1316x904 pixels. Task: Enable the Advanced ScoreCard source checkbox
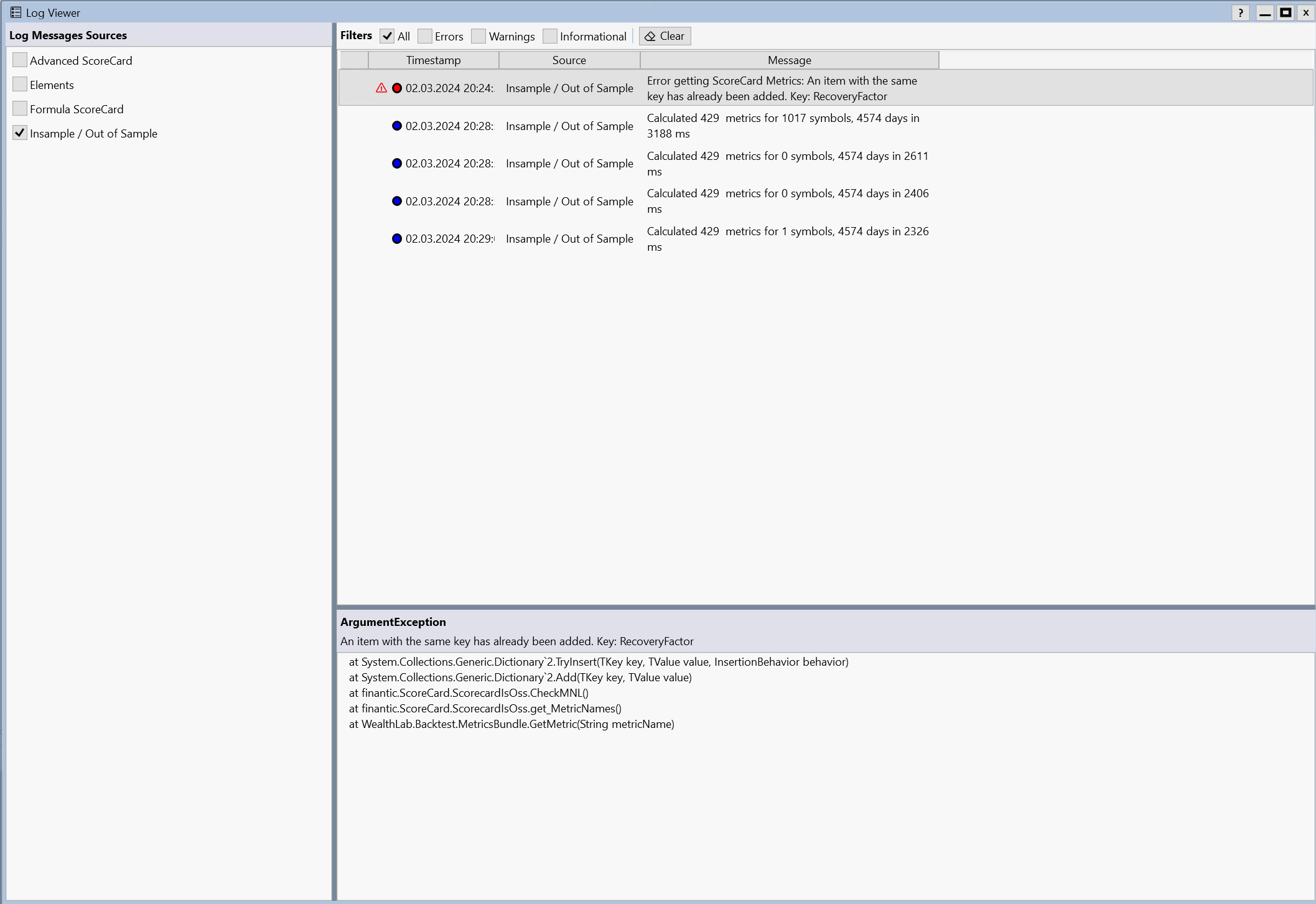(20, 60)
